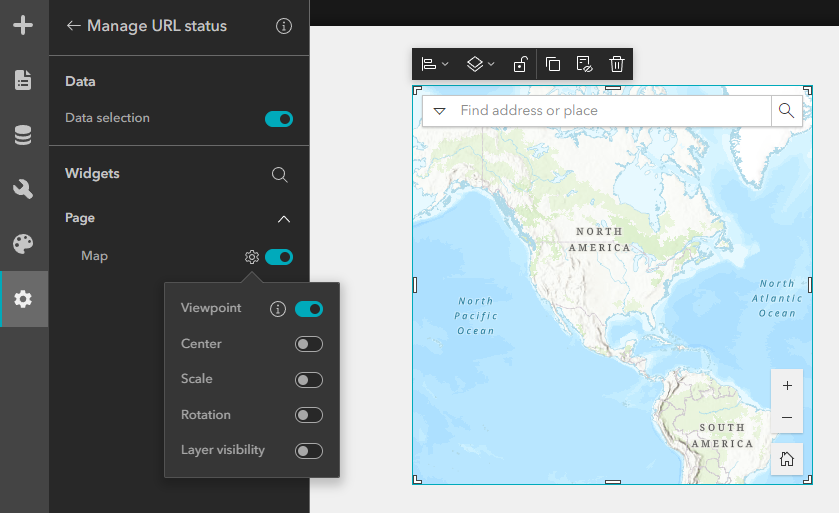Viewport: 839px width, 513px height.
Task: Enable the Scale toggle
Action: click(x=309, y=380)
